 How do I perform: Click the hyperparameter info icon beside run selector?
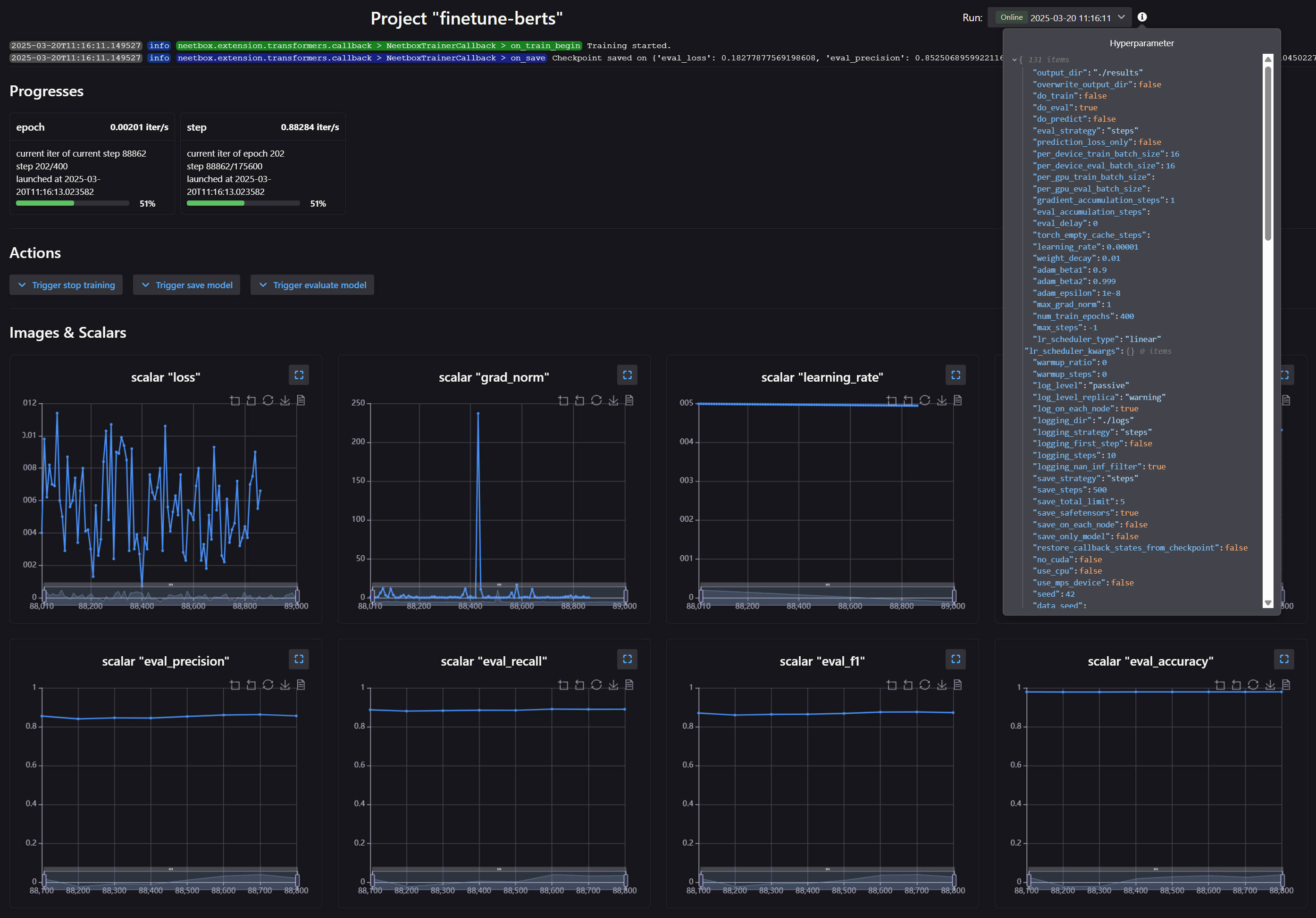coord(1142,17)
